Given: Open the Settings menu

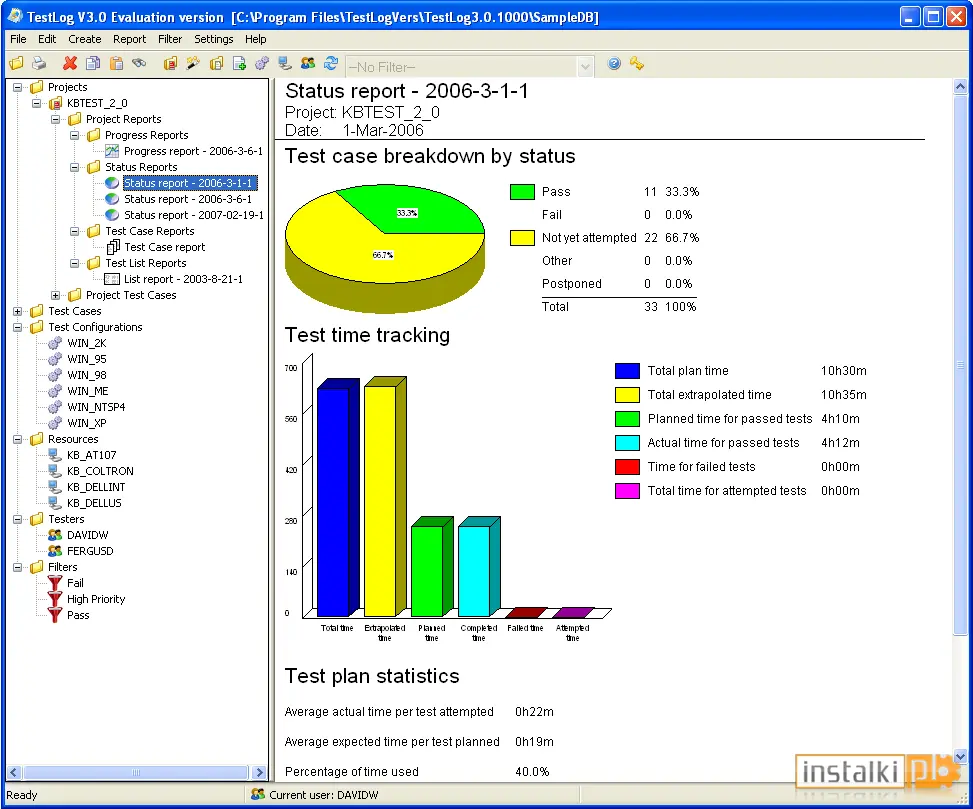Looking at the screenshot, I should point(213,39).
